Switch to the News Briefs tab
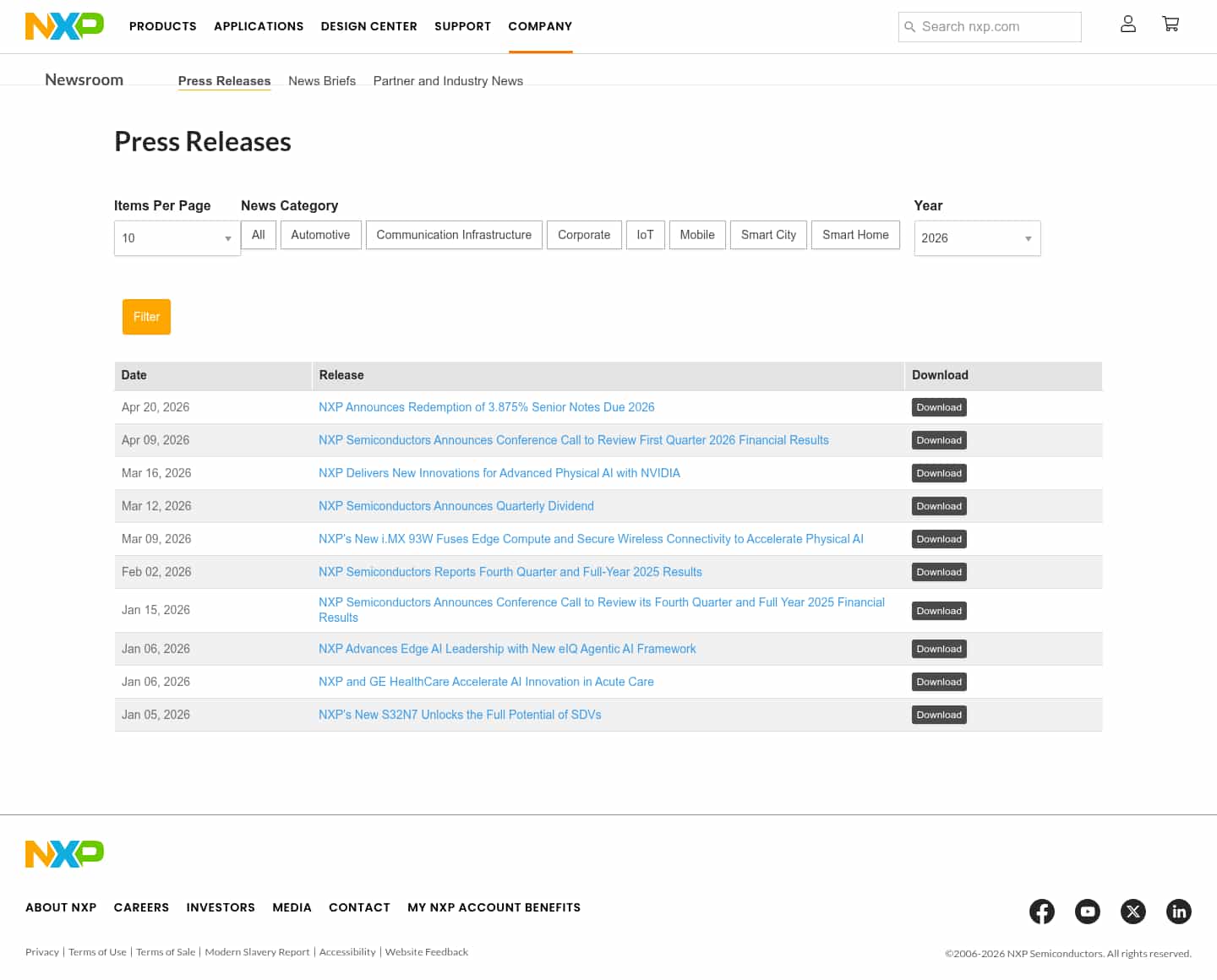 322,81
